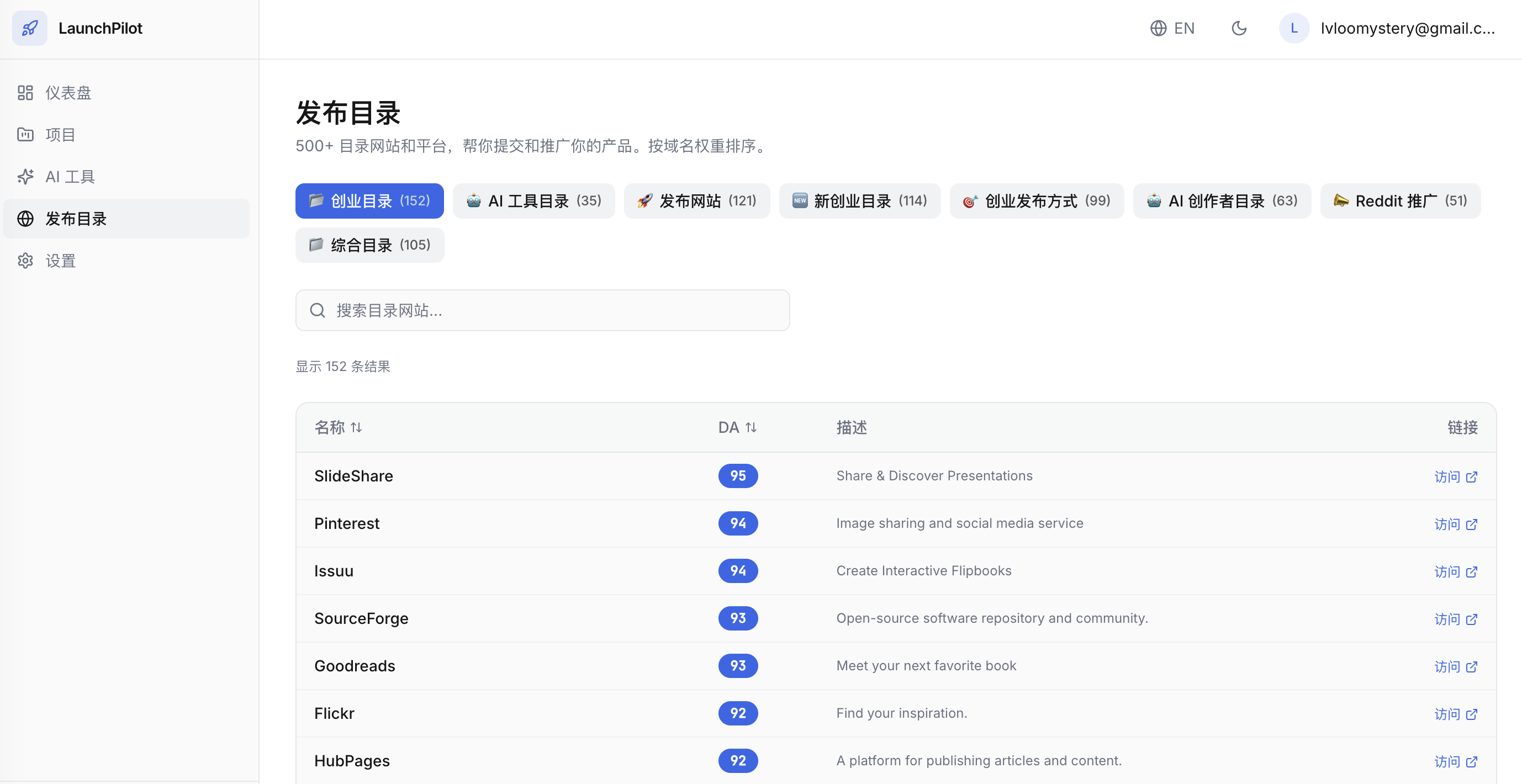Click the "Meet your next favorite book" description
The image size is (1522, 784).
[x=926, y=666]
